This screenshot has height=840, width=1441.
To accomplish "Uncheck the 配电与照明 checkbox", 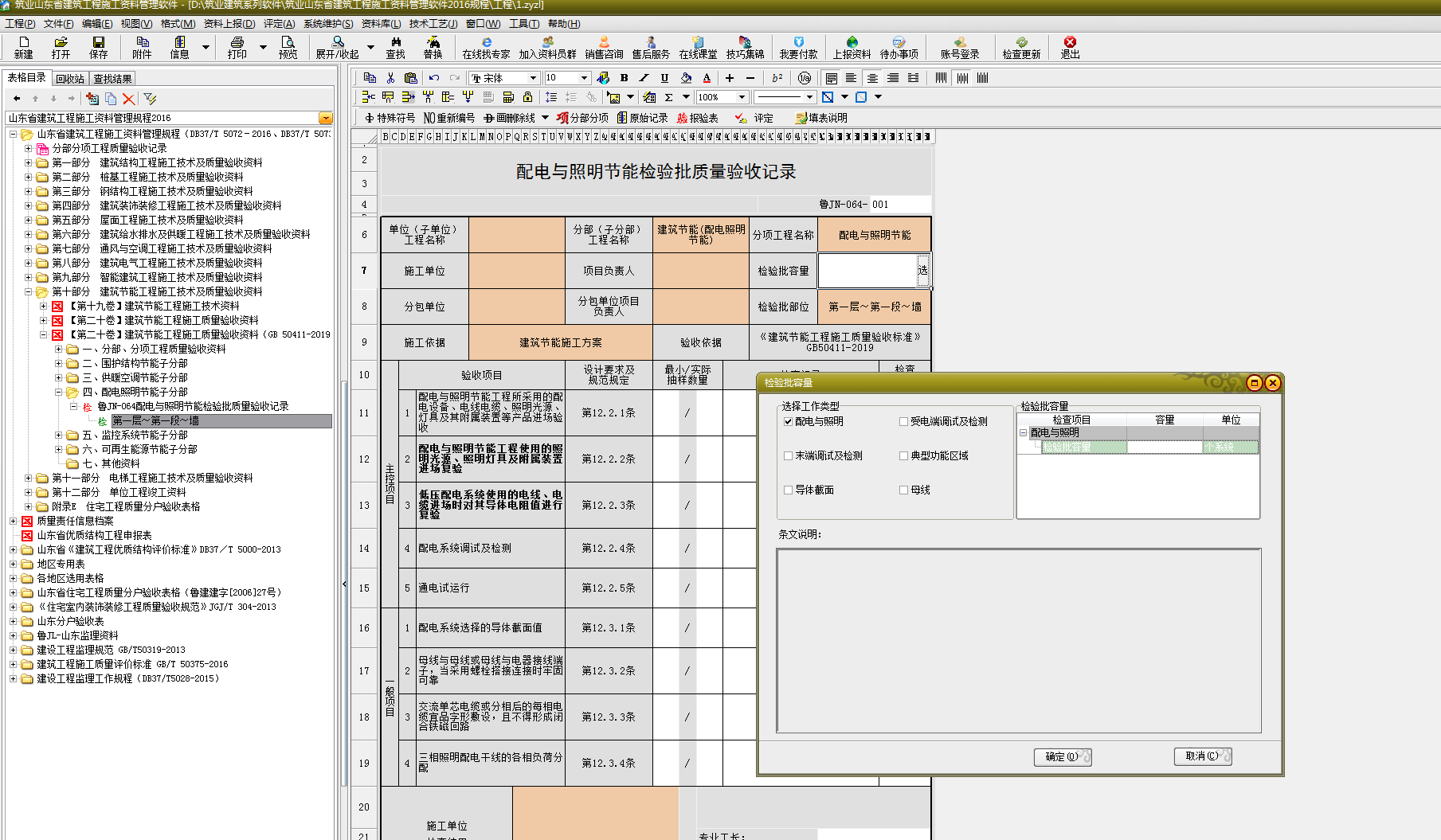I will (788, 422).
